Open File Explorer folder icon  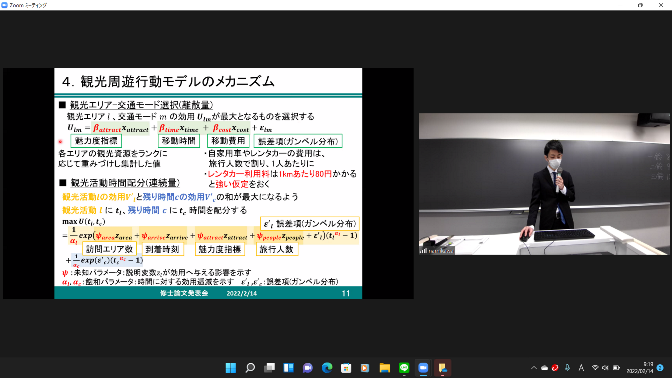pos(384,368)
